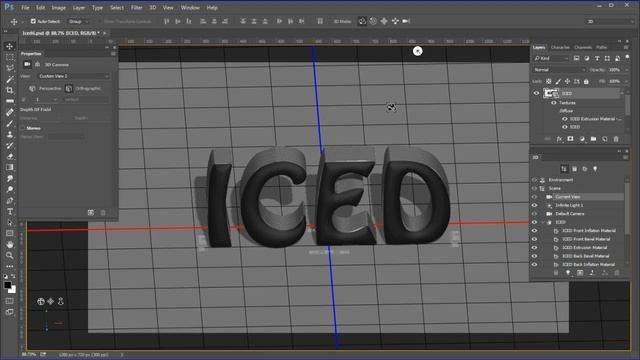
Task: Select the Clone Stamp tool
Action: [10, 134]
